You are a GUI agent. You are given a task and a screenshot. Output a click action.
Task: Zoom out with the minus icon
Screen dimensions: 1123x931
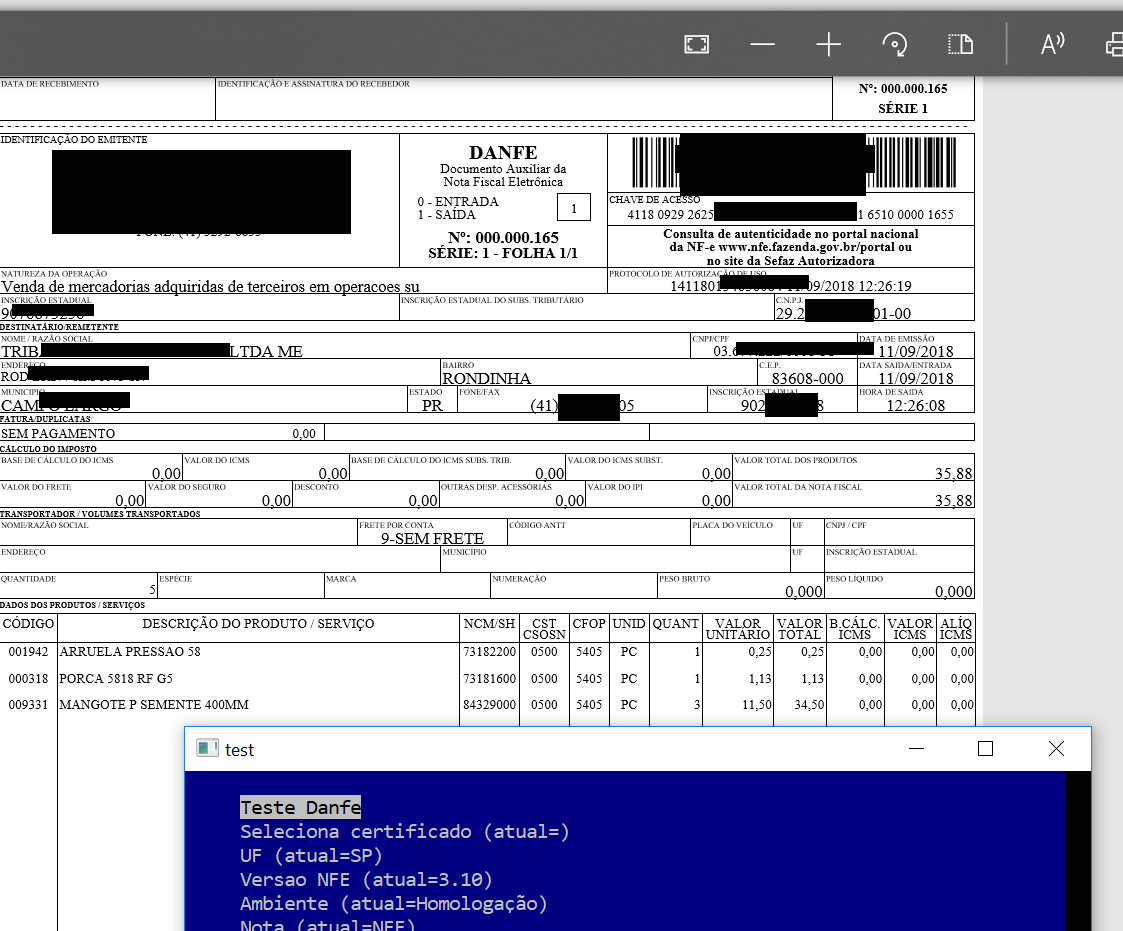coord(763,44)
